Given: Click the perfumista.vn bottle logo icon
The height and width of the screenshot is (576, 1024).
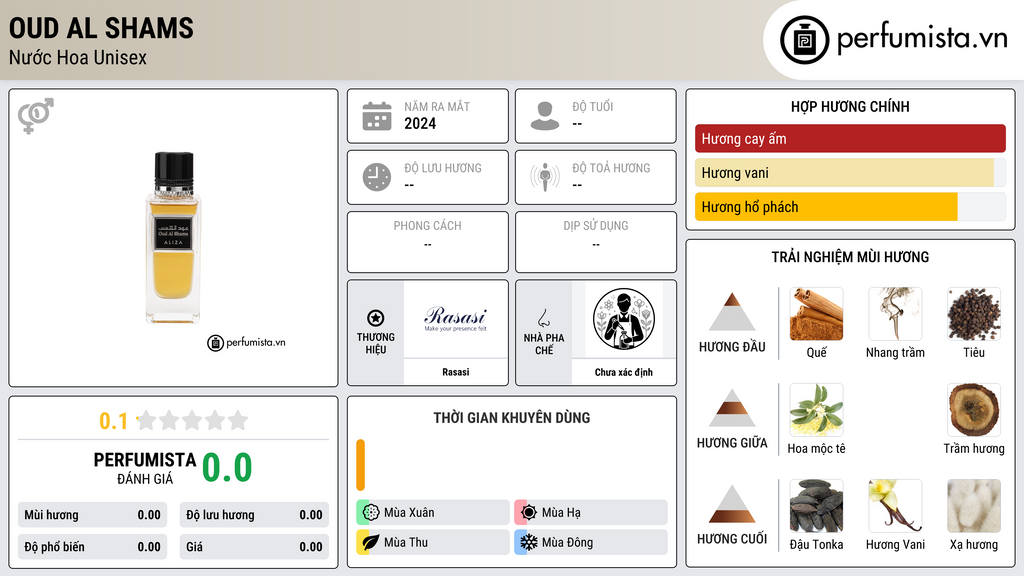Looking at the screenshot, I should click(x=804, y=40).
